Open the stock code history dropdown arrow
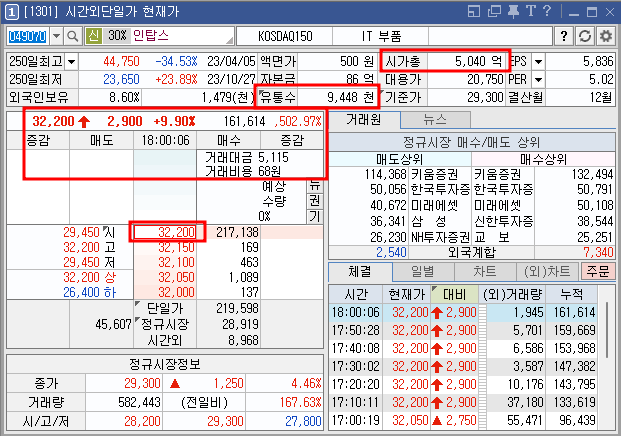The height and width of the screenshot is (436, 621). pos(57,36)
